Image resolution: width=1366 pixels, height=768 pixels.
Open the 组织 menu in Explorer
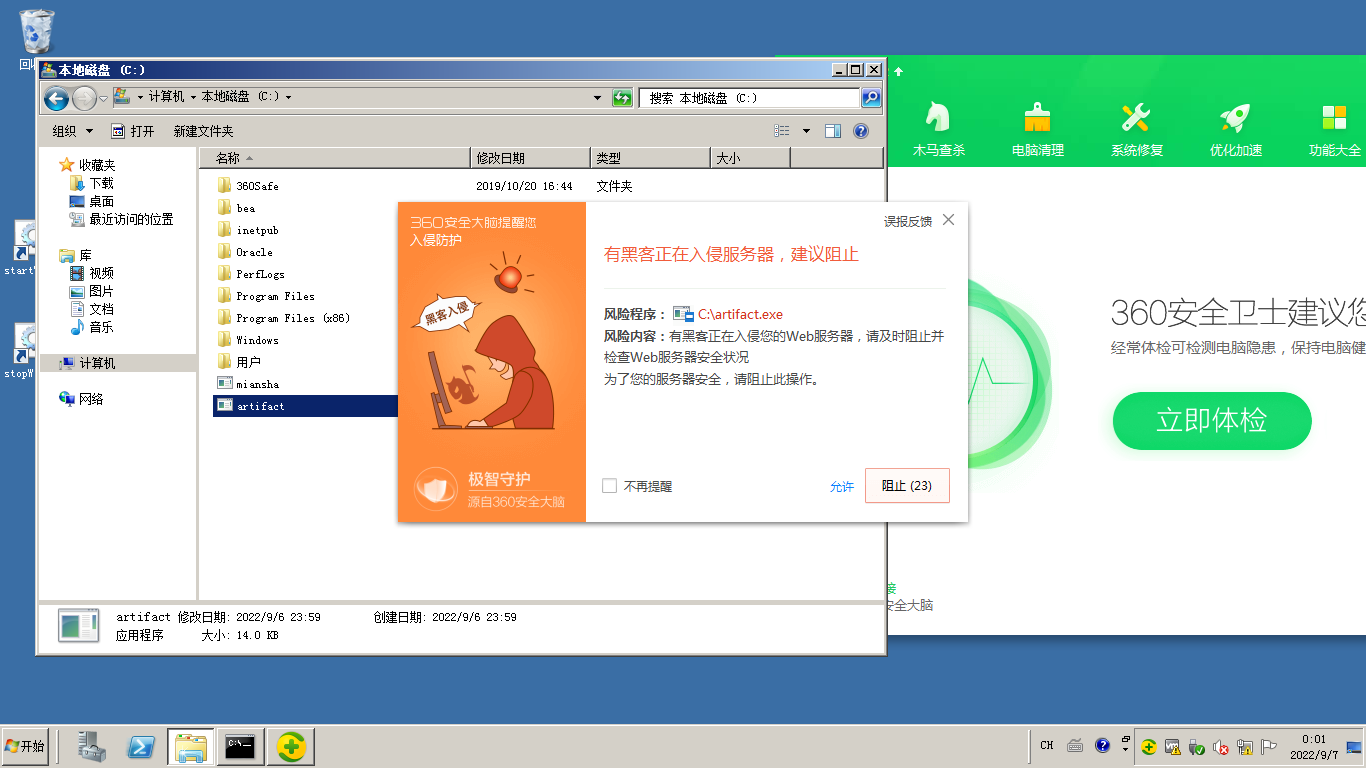[x=72, y=131]
